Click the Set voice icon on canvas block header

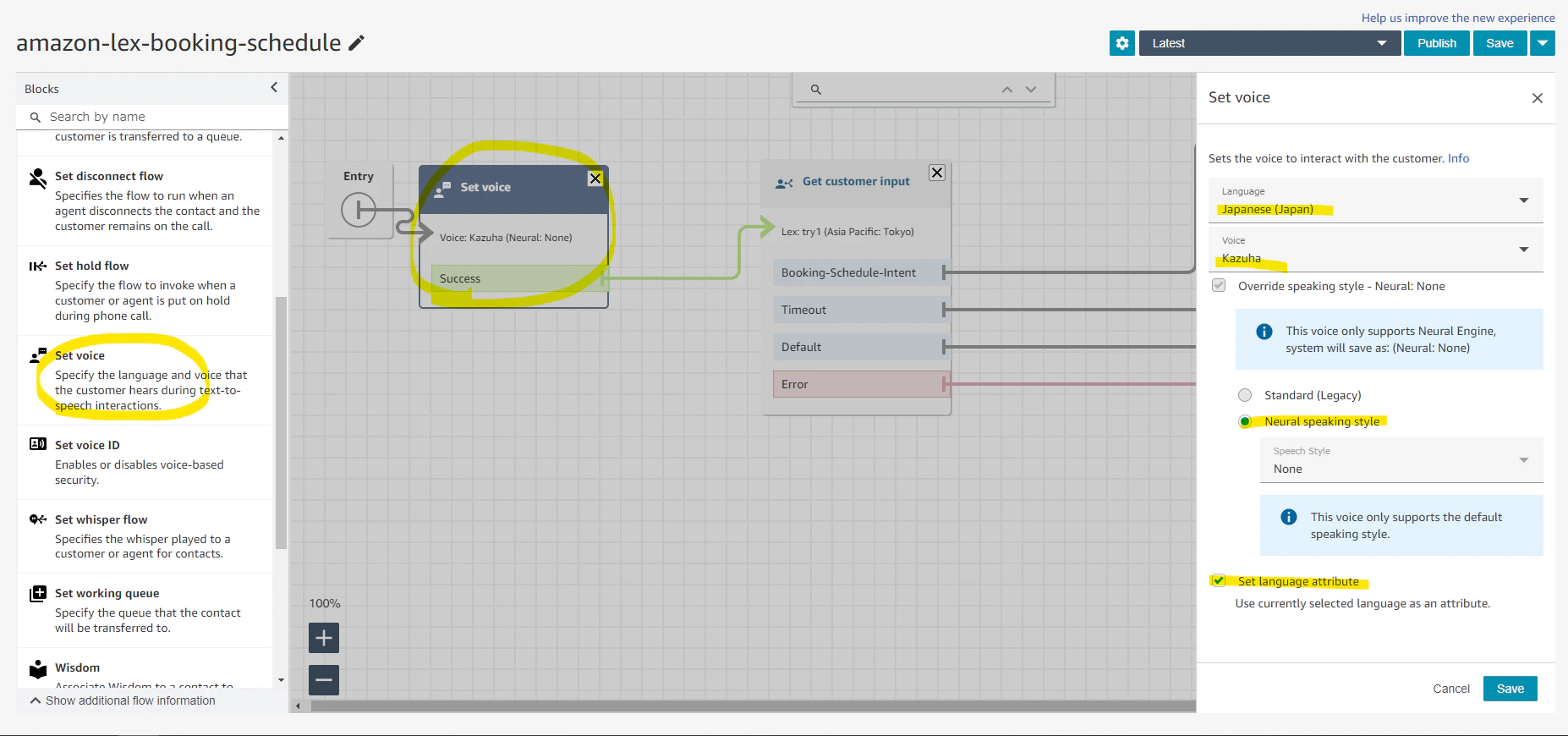click(442, 189)
